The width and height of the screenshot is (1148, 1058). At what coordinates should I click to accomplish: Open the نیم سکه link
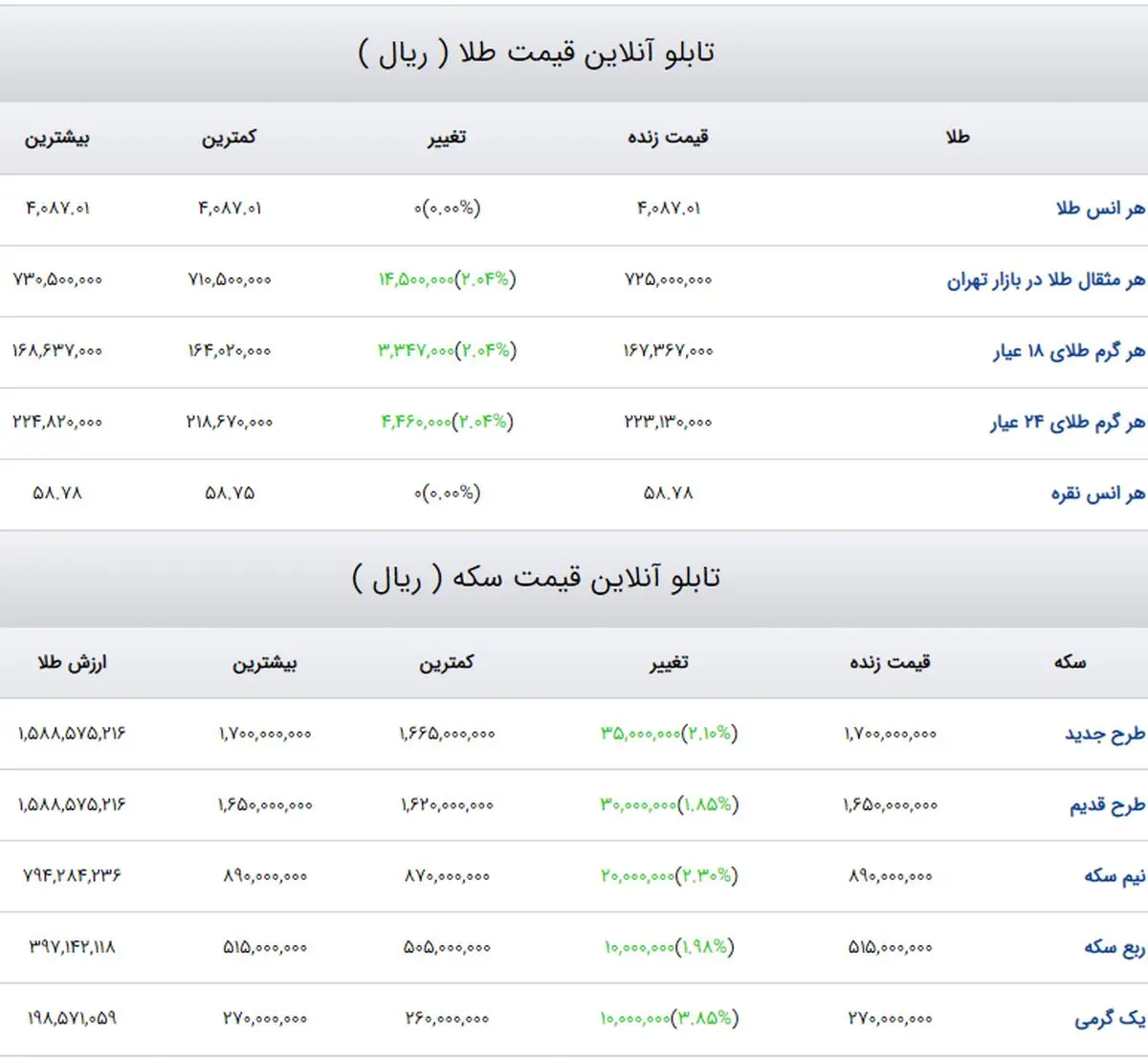coord(1115,876)
